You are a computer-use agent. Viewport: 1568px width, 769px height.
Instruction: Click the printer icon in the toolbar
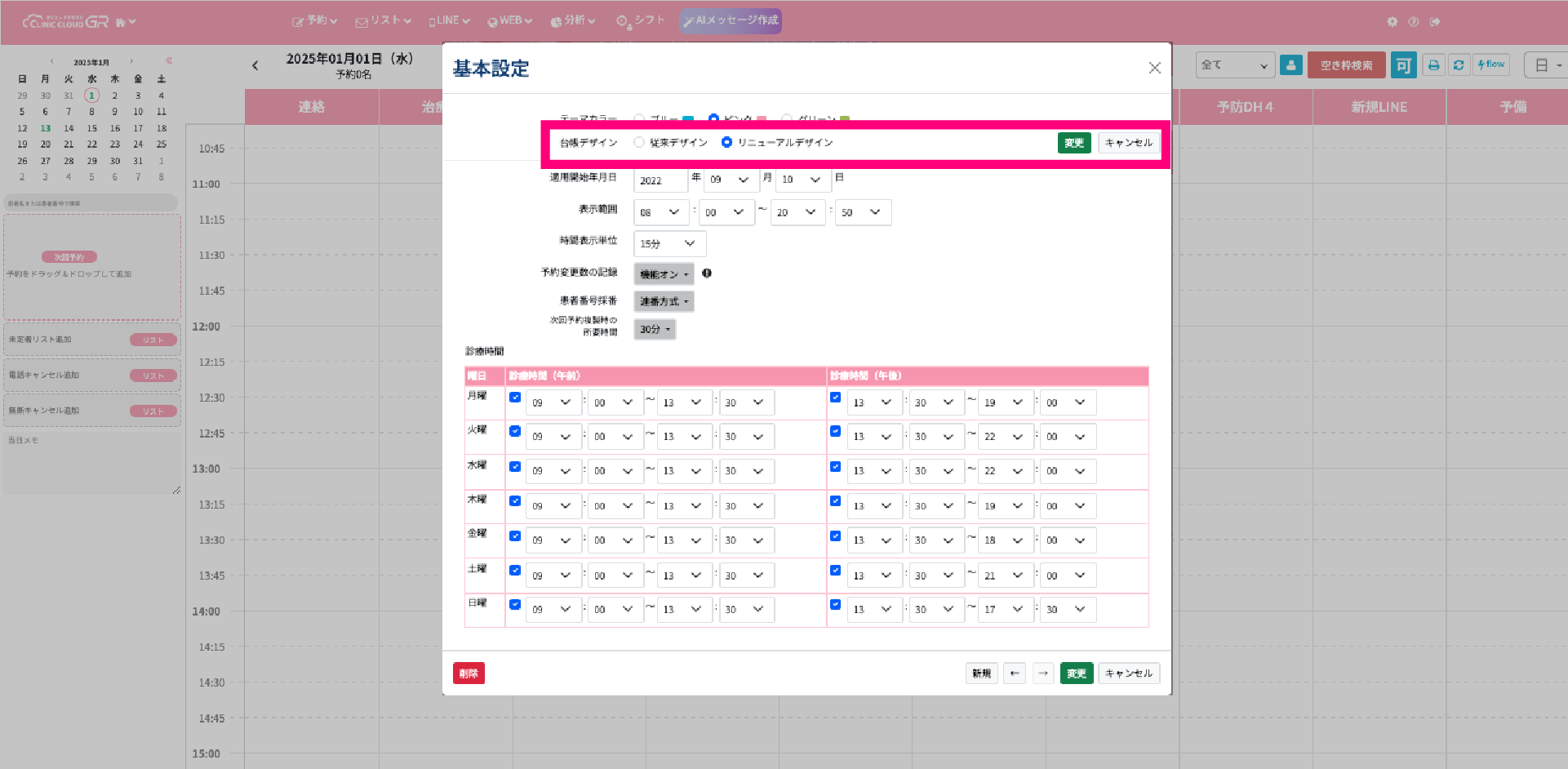(x=1433, y=65)
